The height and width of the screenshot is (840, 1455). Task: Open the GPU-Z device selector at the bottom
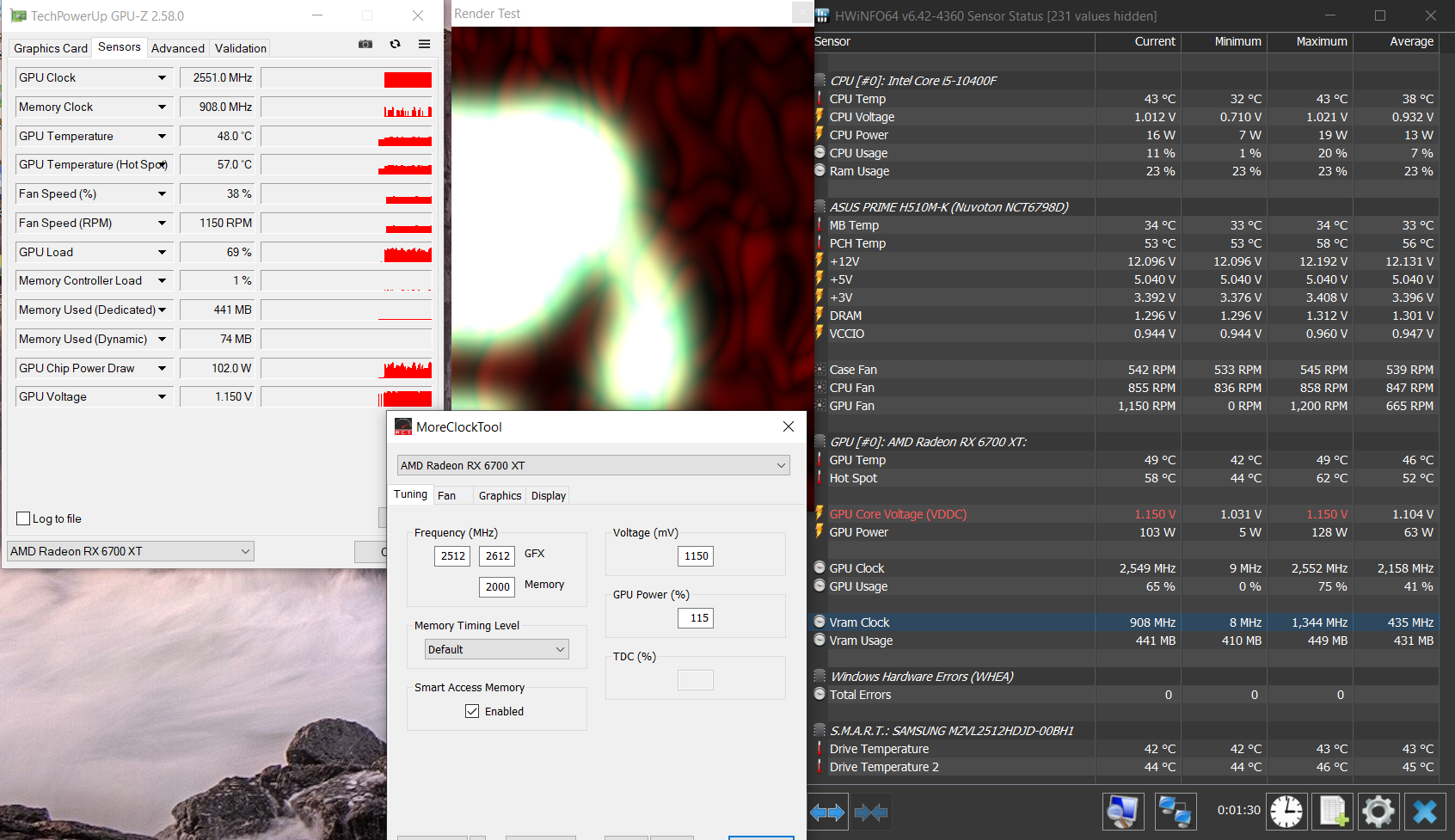click(x=131, y=551)
